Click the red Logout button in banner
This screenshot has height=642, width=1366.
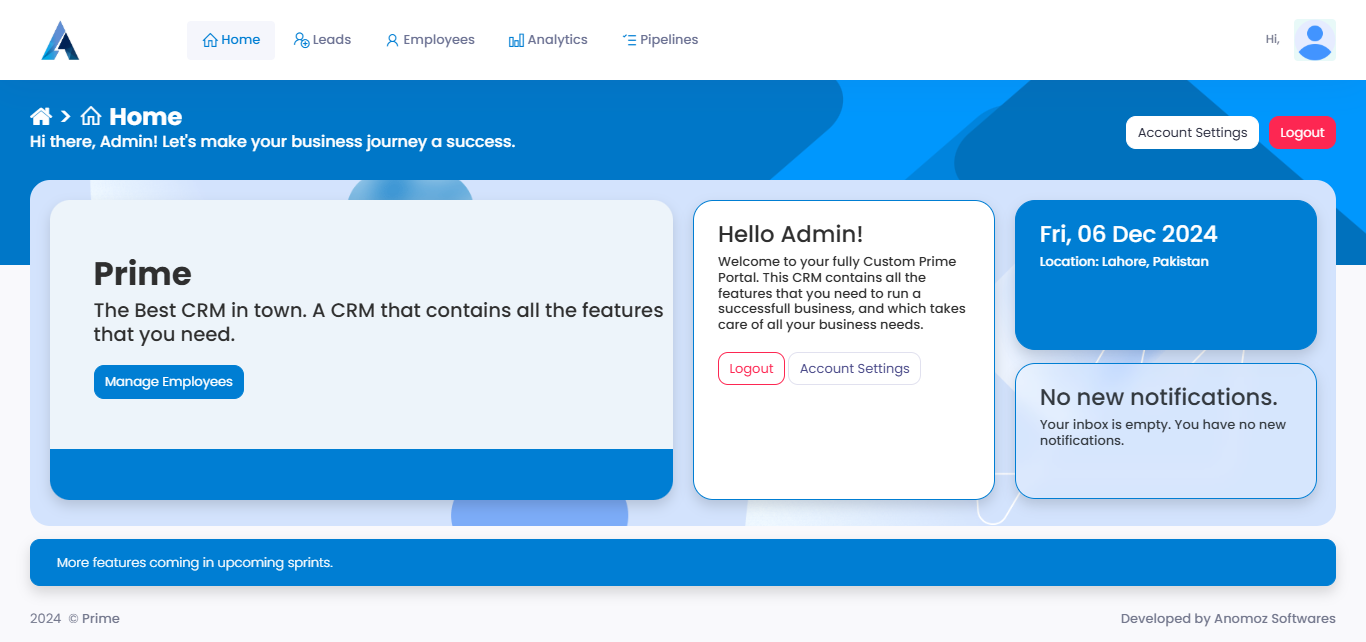pos(1302,133)
